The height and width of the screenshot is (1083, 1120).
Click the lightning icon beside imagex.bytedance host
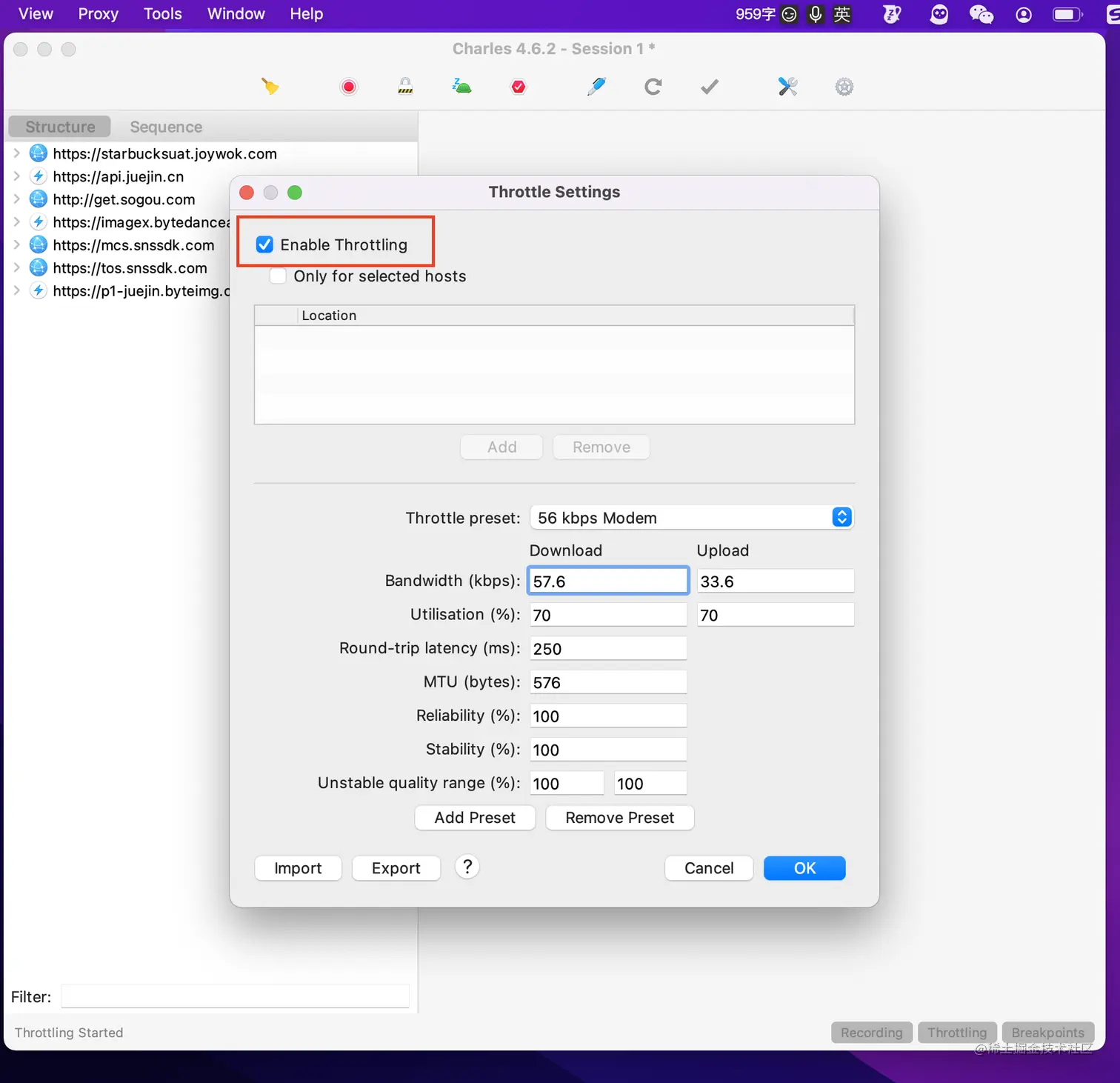[39, 222]
